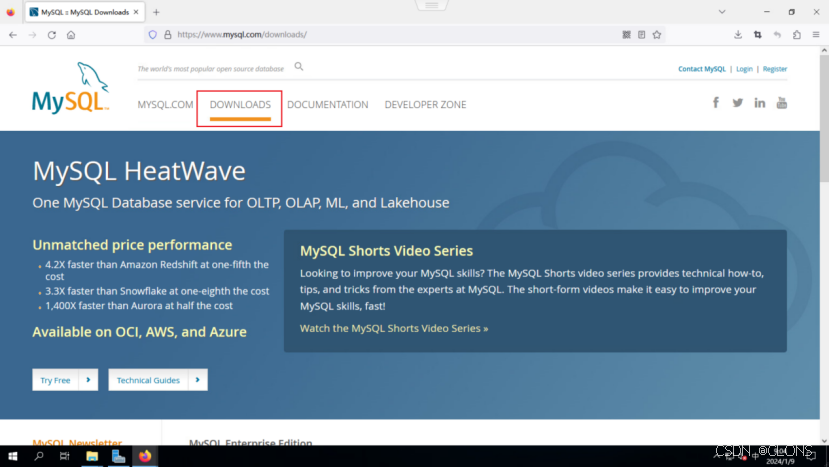Click the scrollbar up arrow
Image resolution: width=830 pixels, height=467 pixels.
824,50
